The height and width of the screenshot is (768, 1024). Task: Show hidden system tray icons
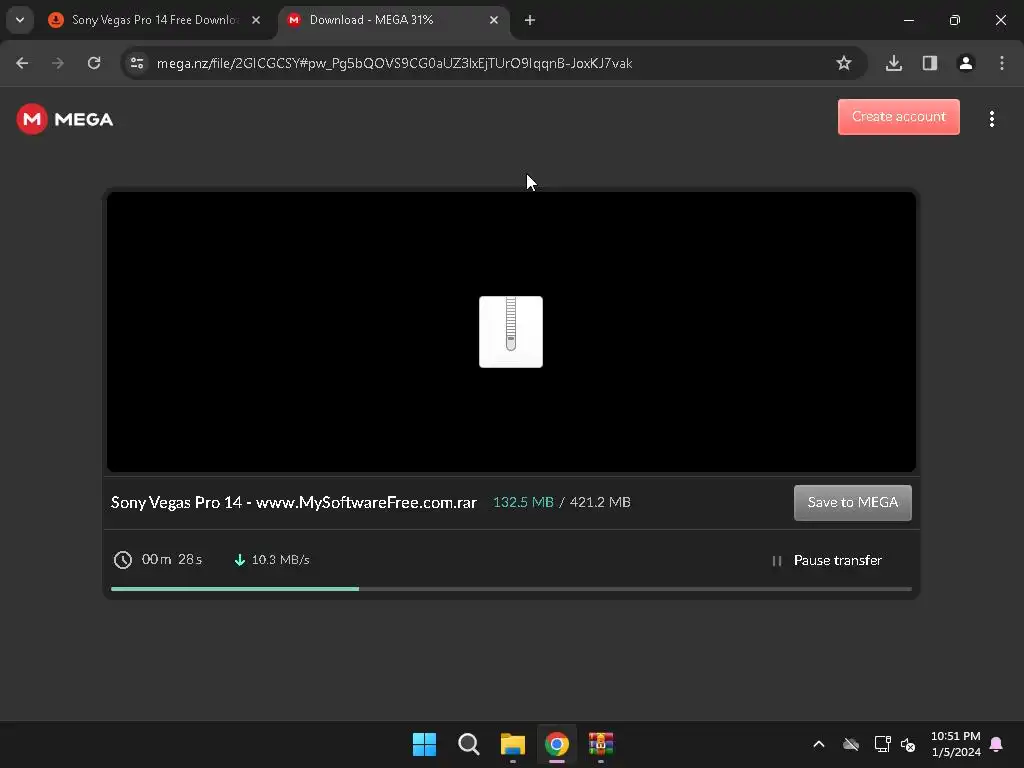click(818, 744)
